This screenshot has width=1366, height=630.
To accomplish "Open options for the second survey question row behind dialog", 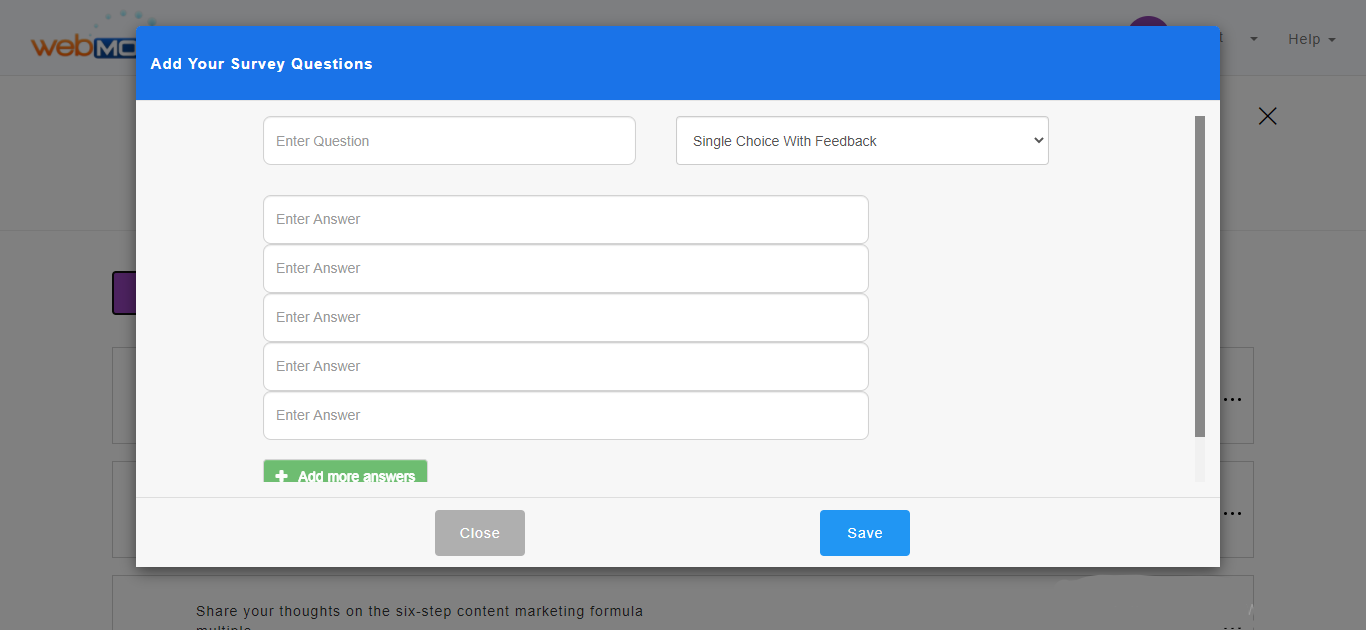I will (1232, 513).
